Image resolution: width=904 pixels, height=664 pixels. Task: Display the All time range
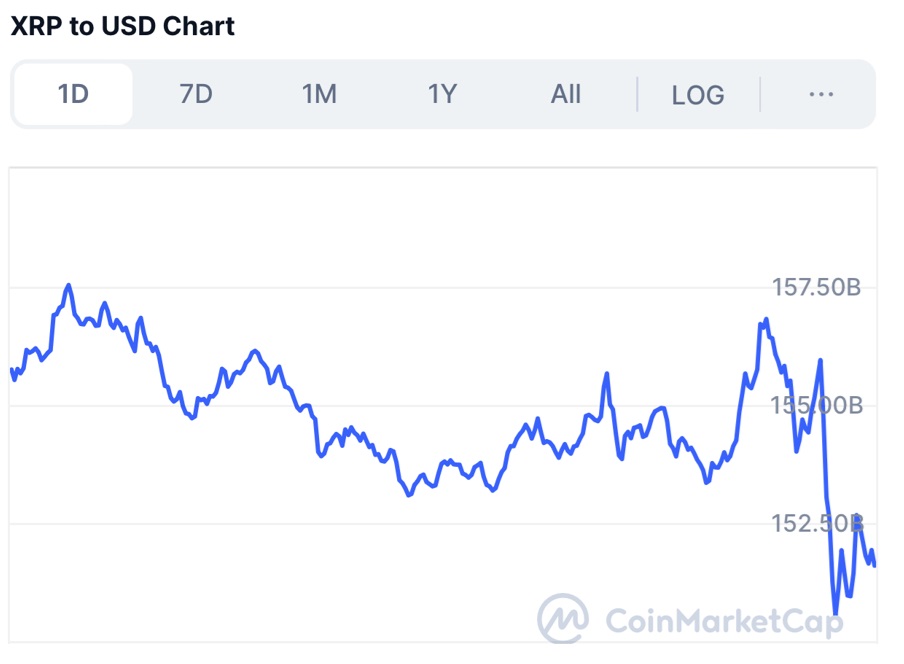tap(566, 94)
